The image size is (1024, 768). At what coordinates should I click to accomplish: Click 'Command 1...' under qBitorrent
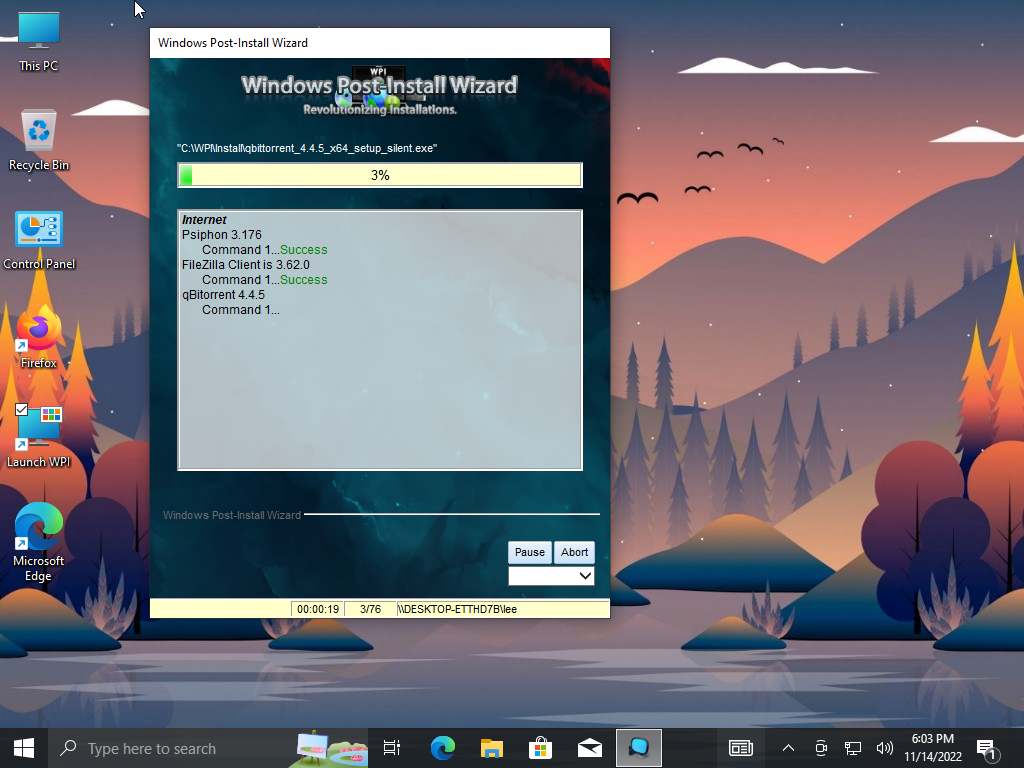coord(240,310)
